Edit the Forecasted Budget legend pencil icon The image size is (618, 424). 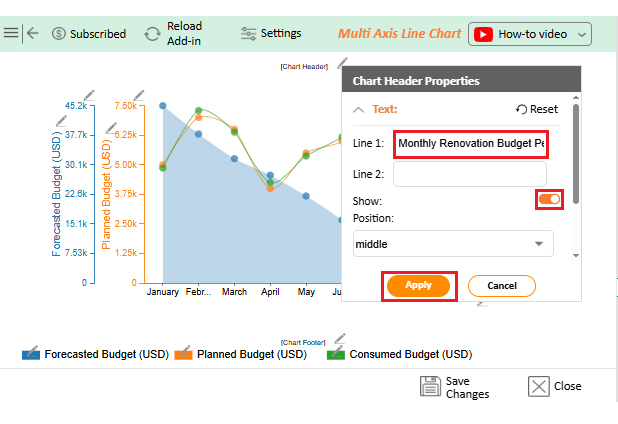31,353
